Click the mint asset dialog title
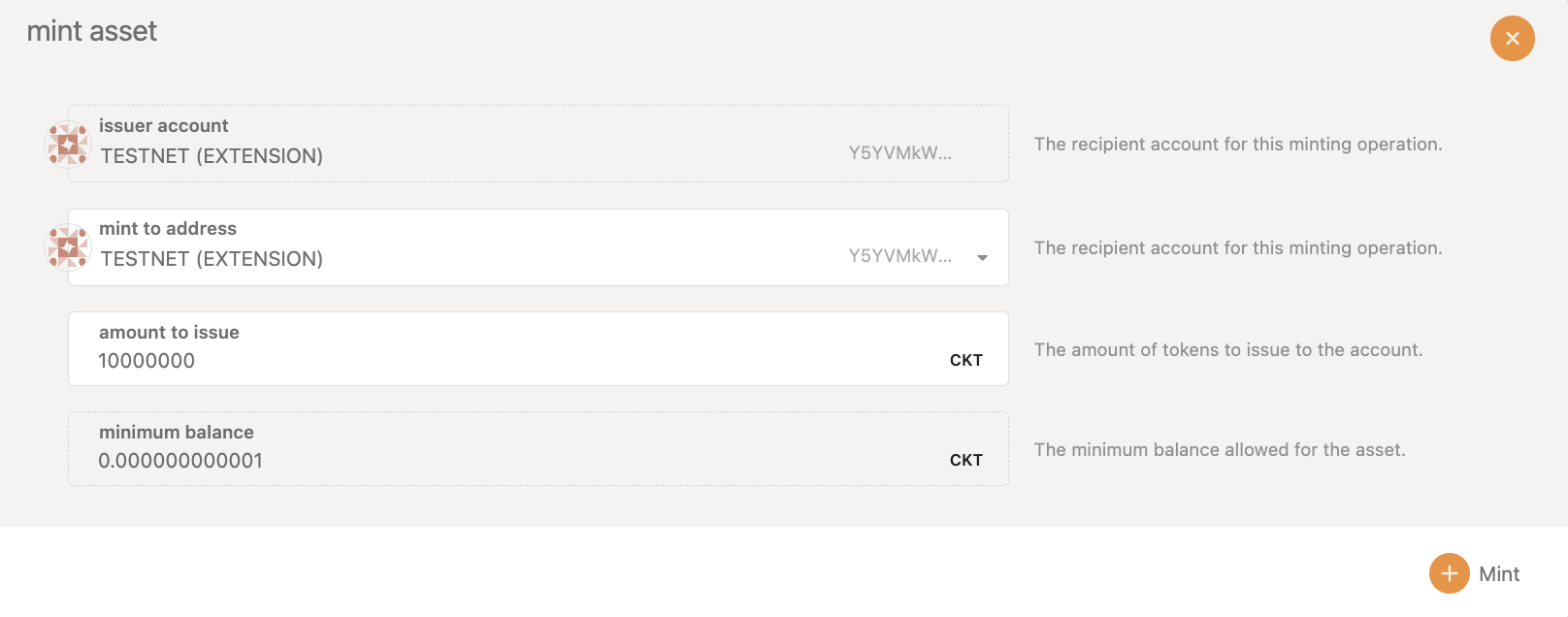The width and height of the screenshot is (1568, 617). click(92, 32)
